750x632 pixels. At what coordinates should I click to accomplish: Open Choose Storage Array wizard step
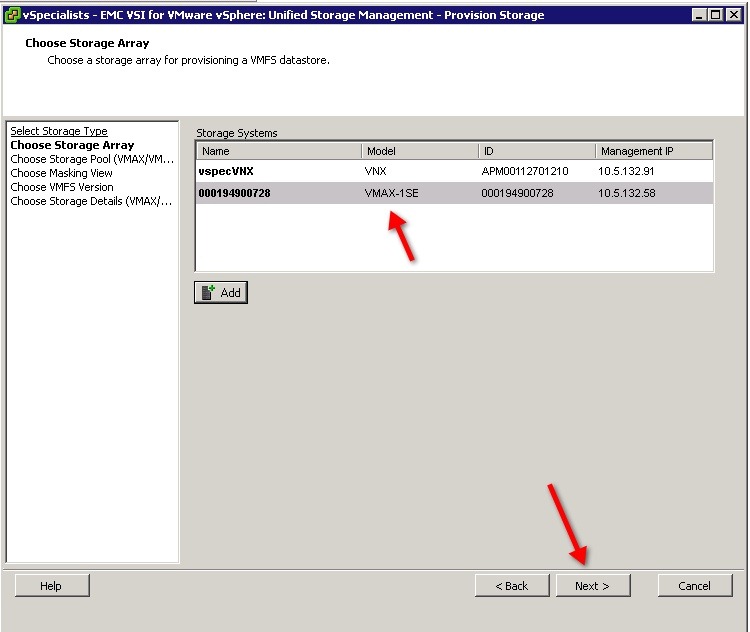tap(72, 145)
